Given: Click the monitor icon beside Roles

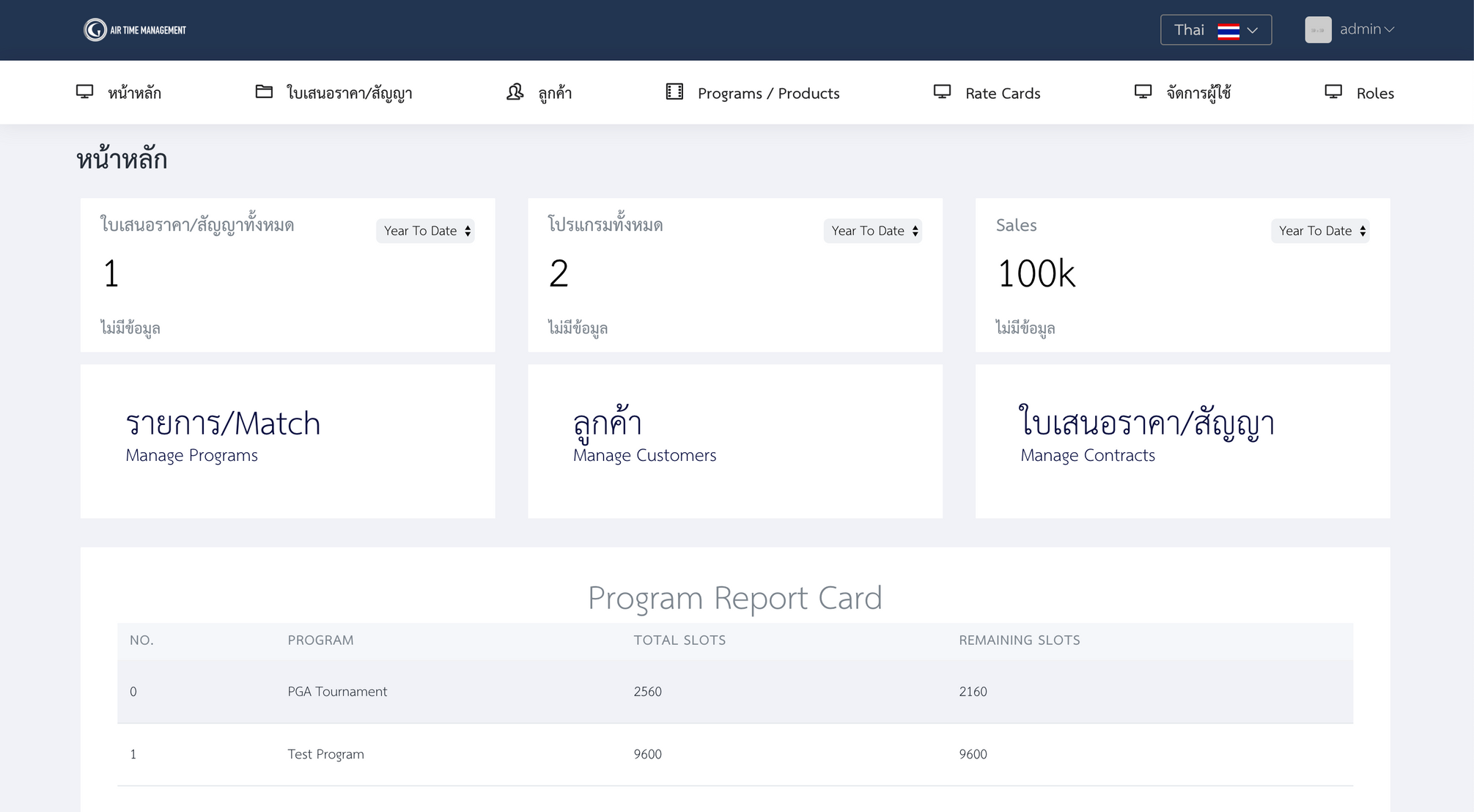Looking at the screenshot, I should click(x=1333, y=92).
